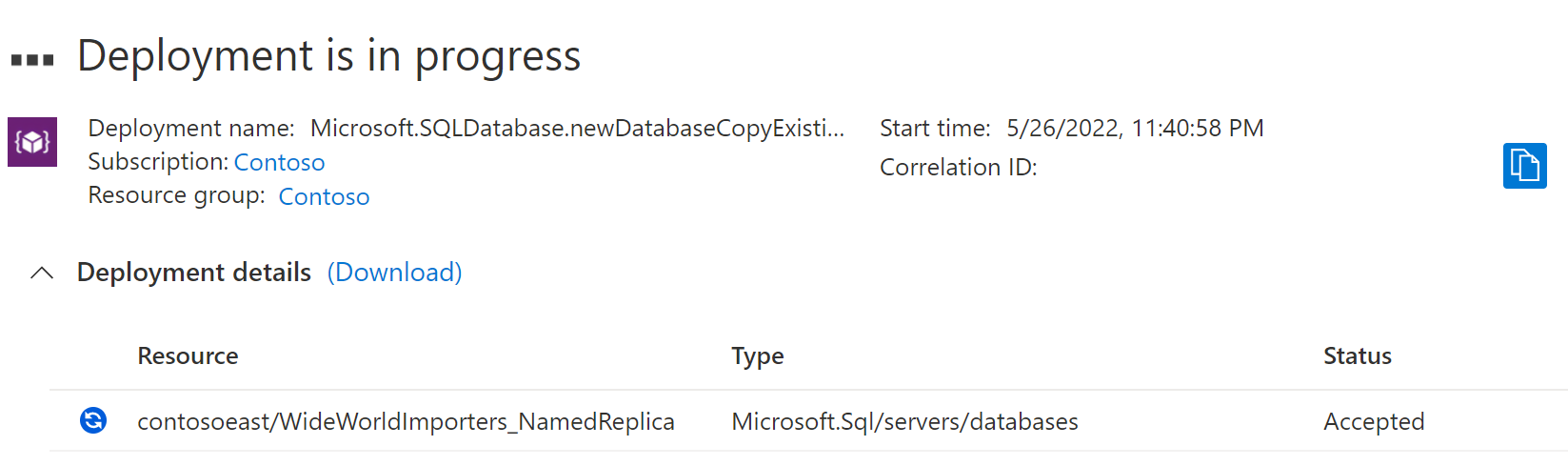Click the Resource column header

[188, 355]
